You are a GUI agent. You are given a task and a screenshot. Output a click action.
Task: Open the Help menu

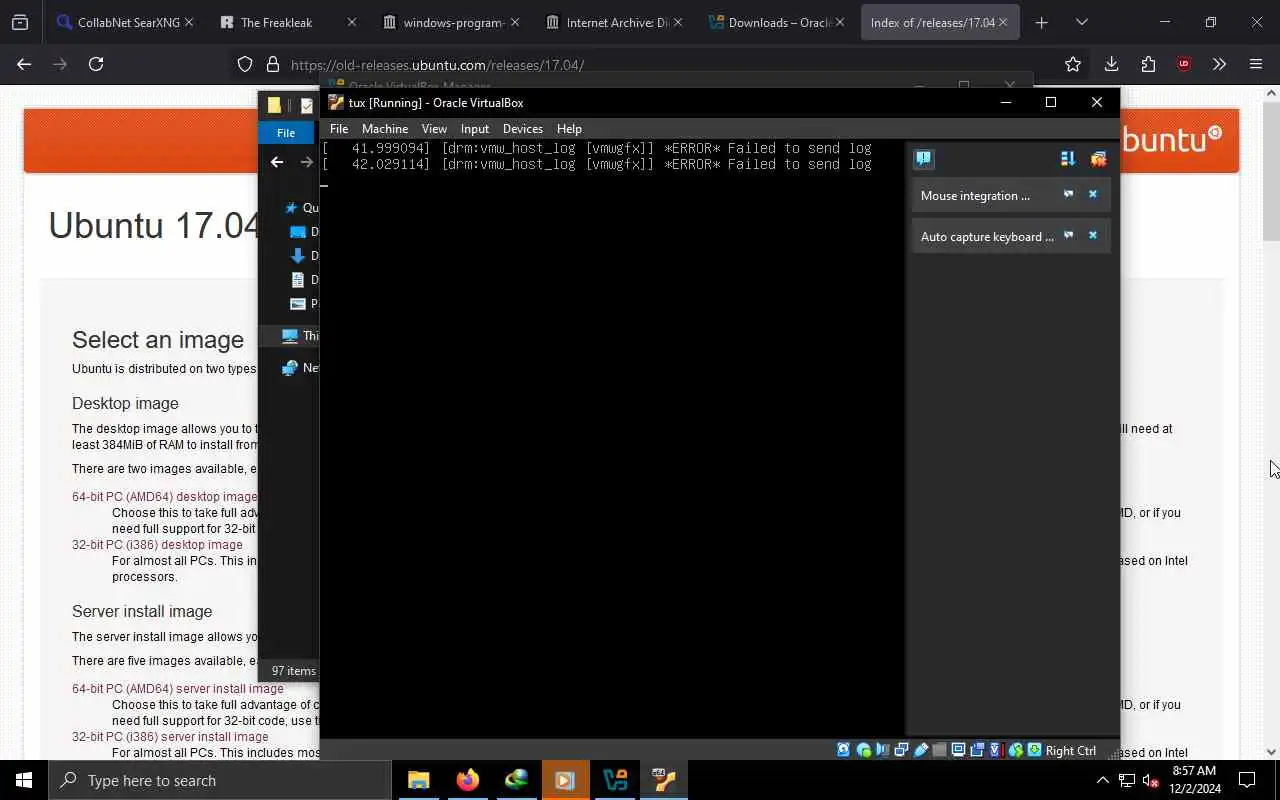569,128
